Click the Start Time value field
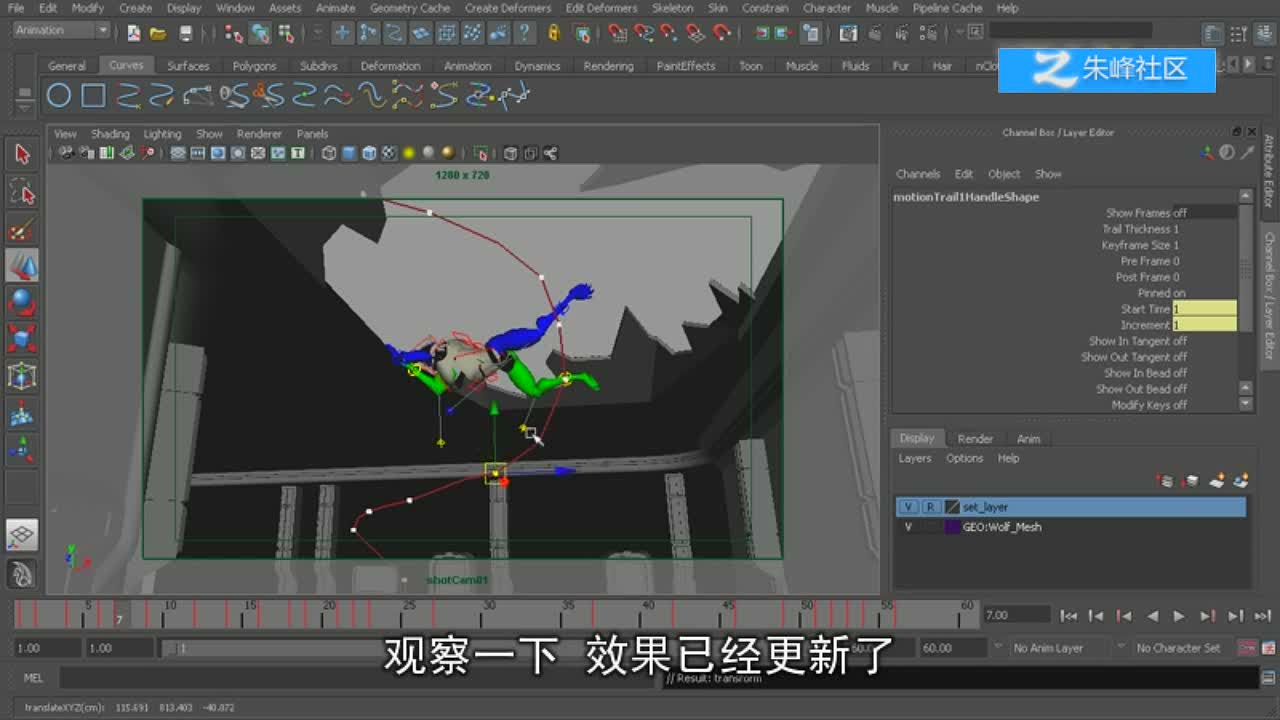Viewport: 1280px width, 720px height. click(1204, 309)
